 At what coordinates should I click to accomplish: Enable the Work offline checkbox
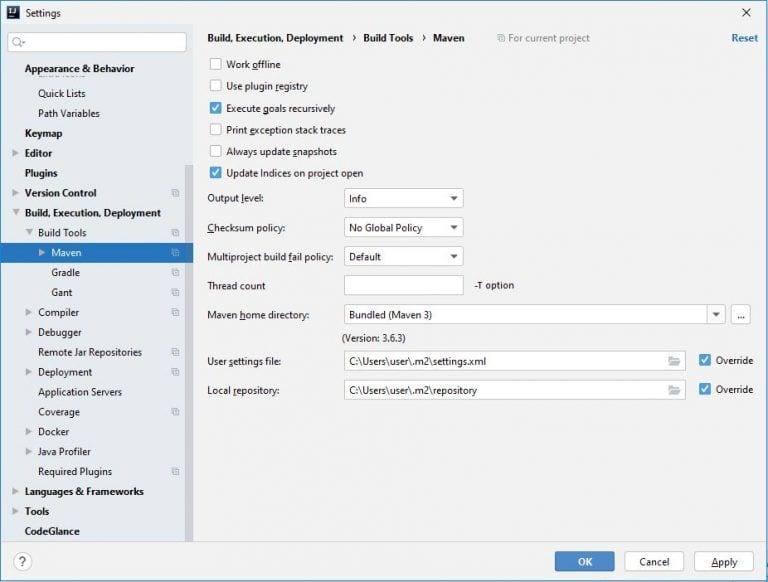coord(216,64)
